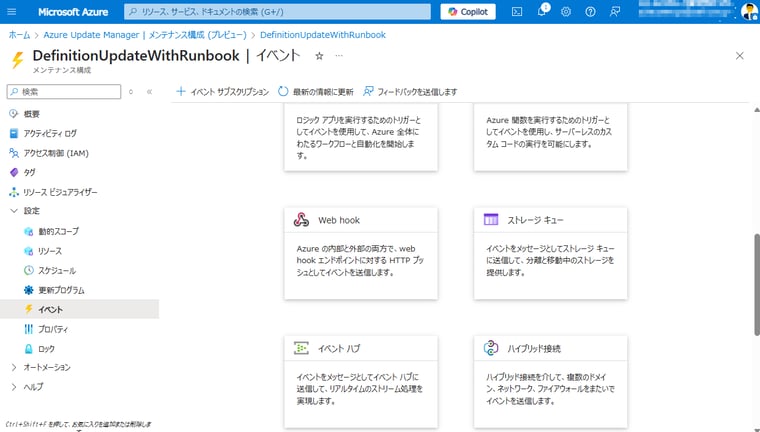
Task: Click the small circle icon beside the sidebar search
Action: coord(131,92)
